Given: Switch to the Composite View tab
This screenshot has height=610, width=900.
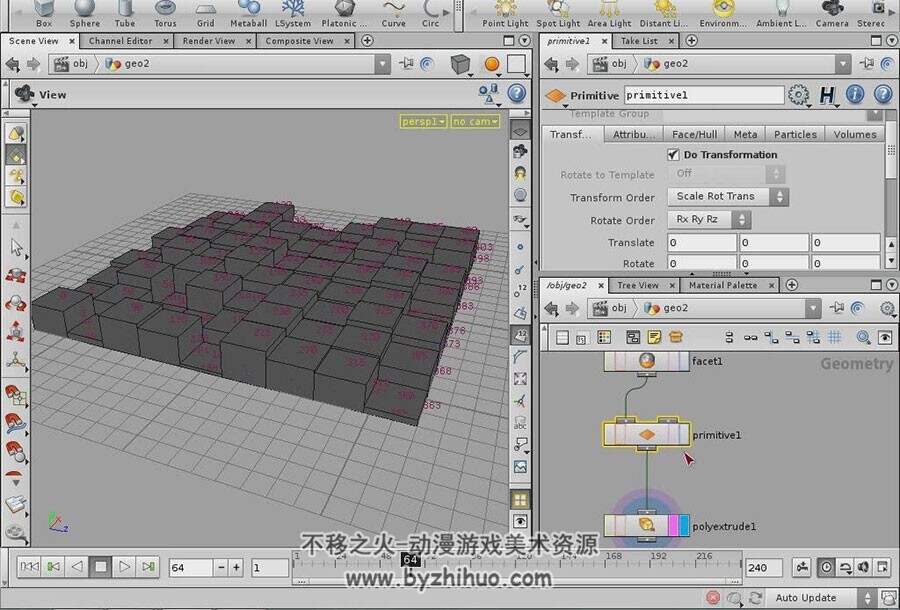Looking at the screenshot, I should (299, 41).
